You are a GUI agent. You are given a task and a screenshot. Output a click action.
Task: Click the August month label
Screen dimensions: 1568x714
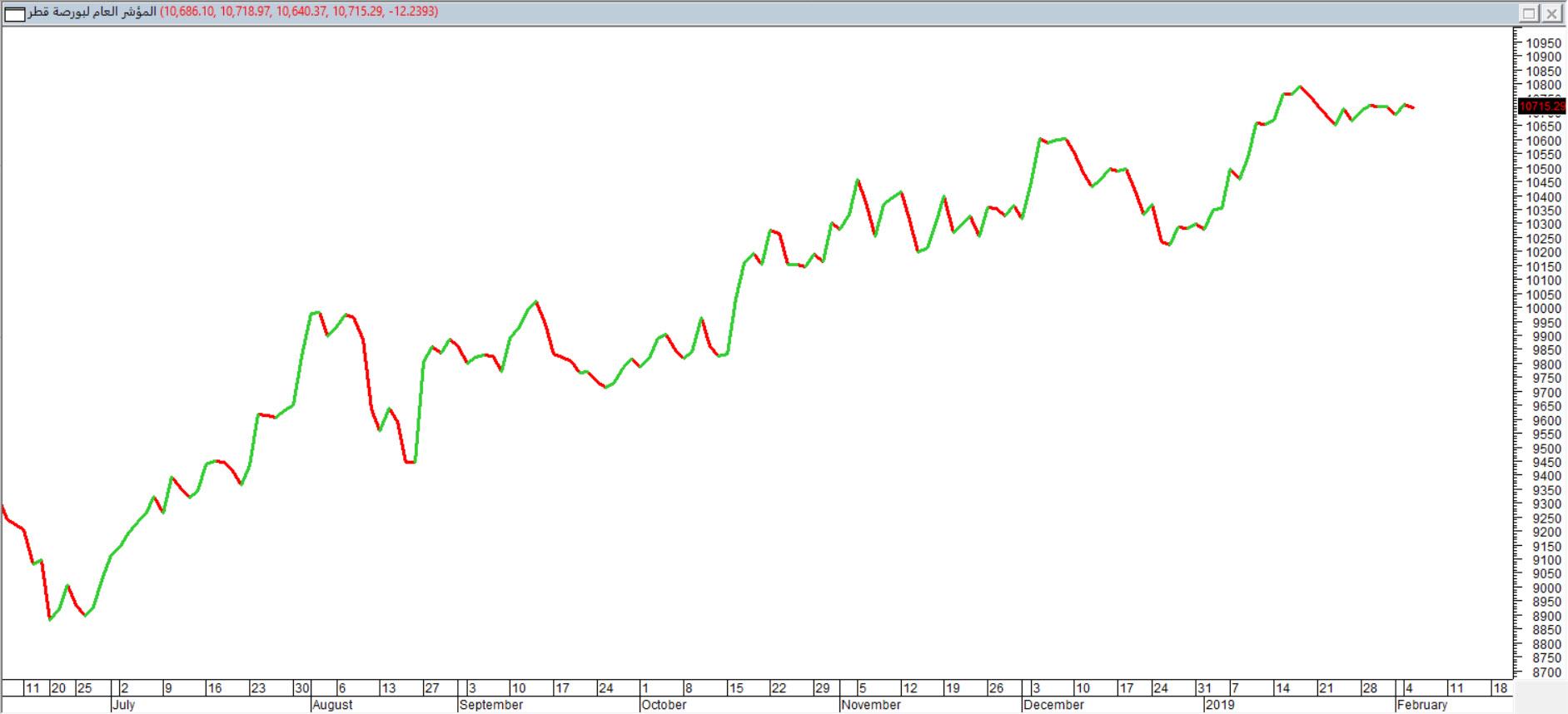click(x=332, y=705)
